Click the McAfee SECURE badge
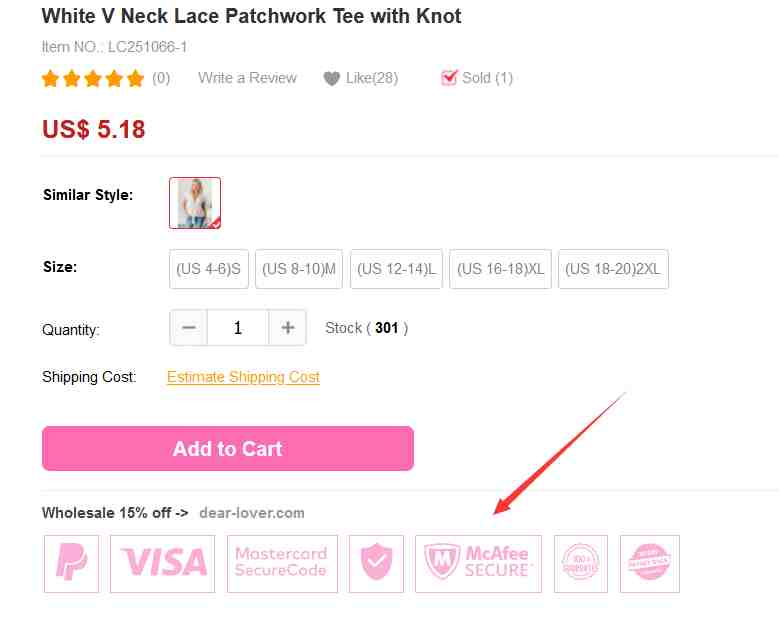This screenshot has height=642, width=779. click(478, 563)
